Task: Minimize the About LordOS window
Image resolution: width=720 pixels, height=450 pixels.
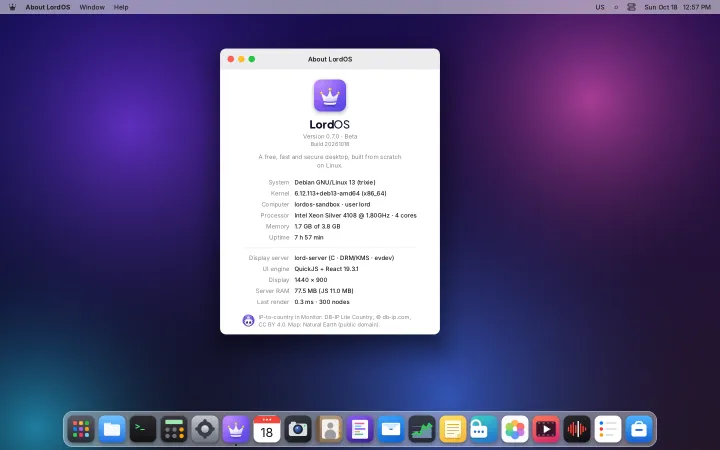Action: click(241, 59)
